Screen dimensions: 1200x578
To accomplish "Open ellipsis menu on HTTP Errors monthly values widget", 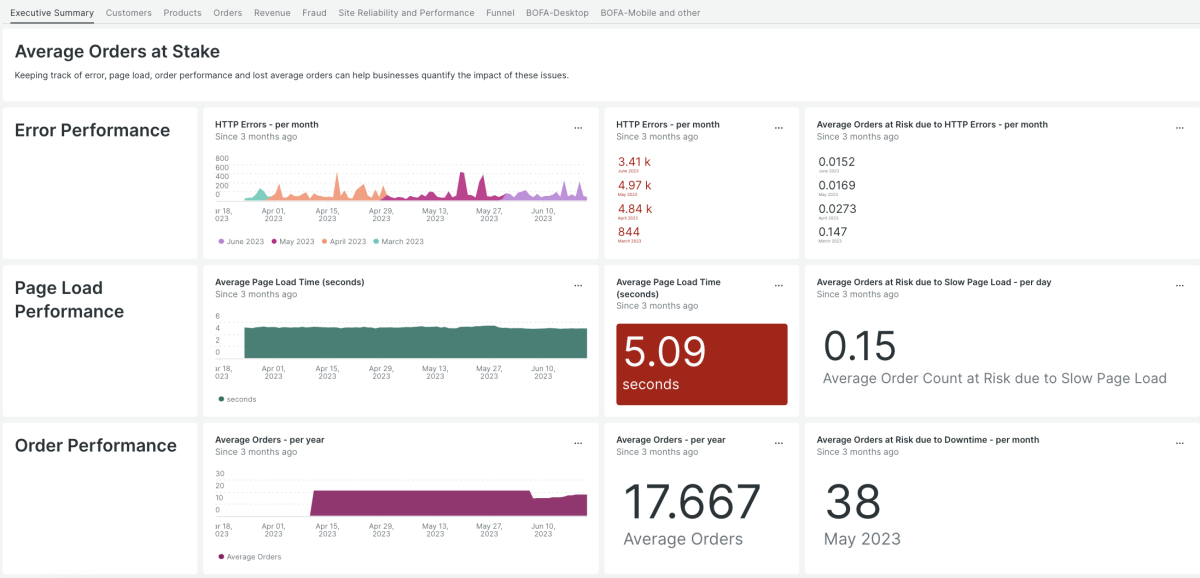I will click(779, 128).
